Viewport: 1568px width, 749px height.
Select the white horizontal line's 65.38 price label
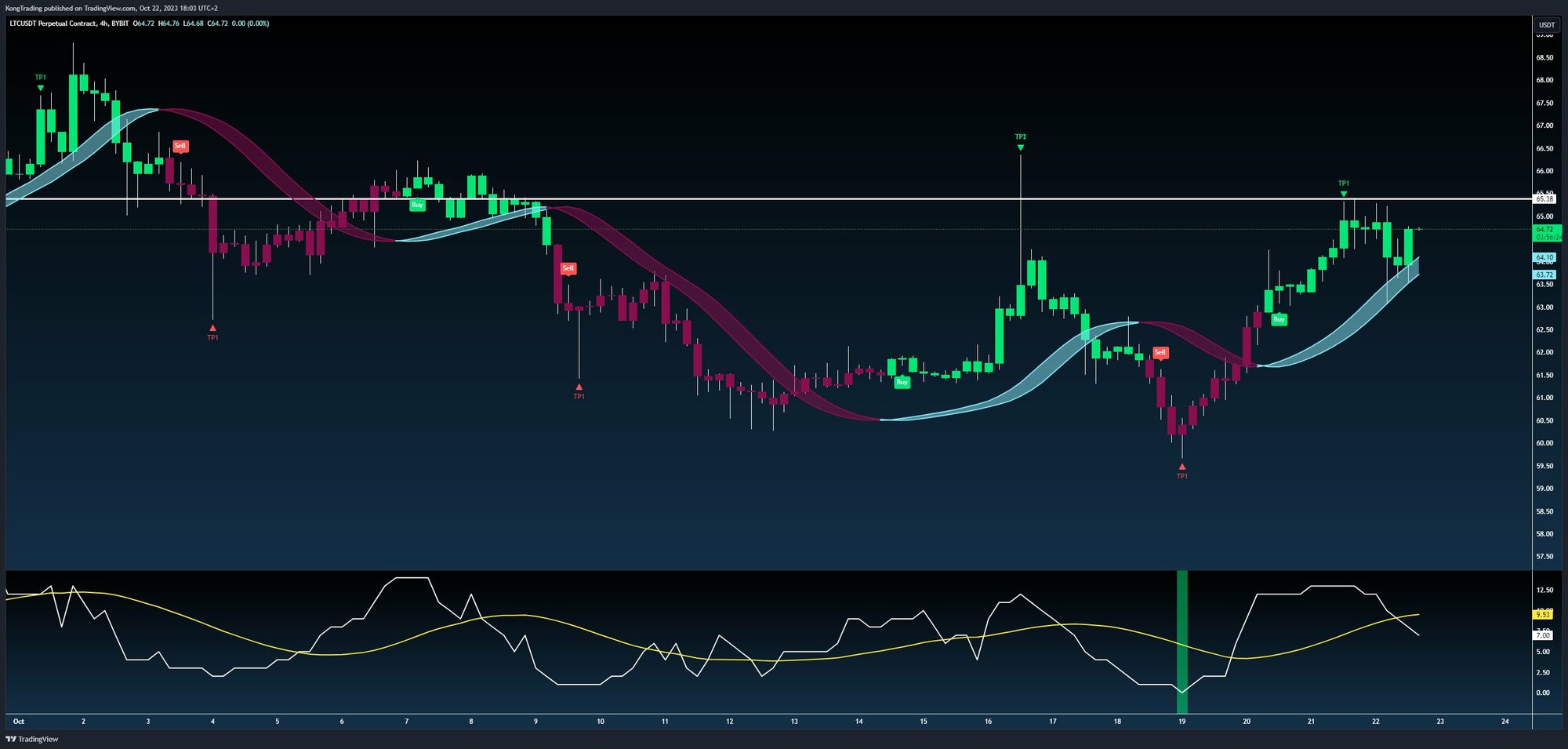coord(1544,199)
